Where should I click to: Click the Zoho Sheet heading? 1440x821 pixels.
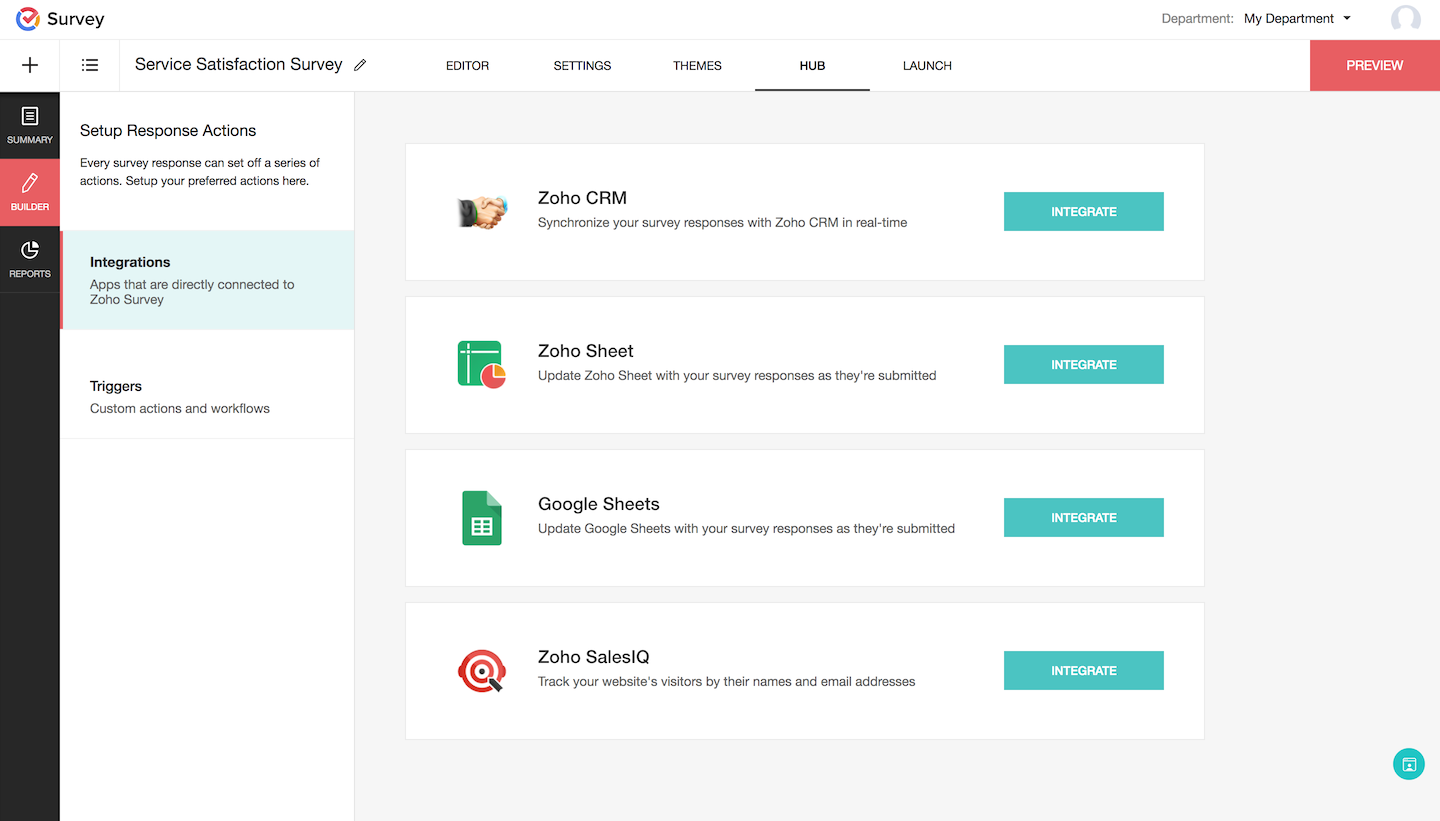(x=586, y=351)
